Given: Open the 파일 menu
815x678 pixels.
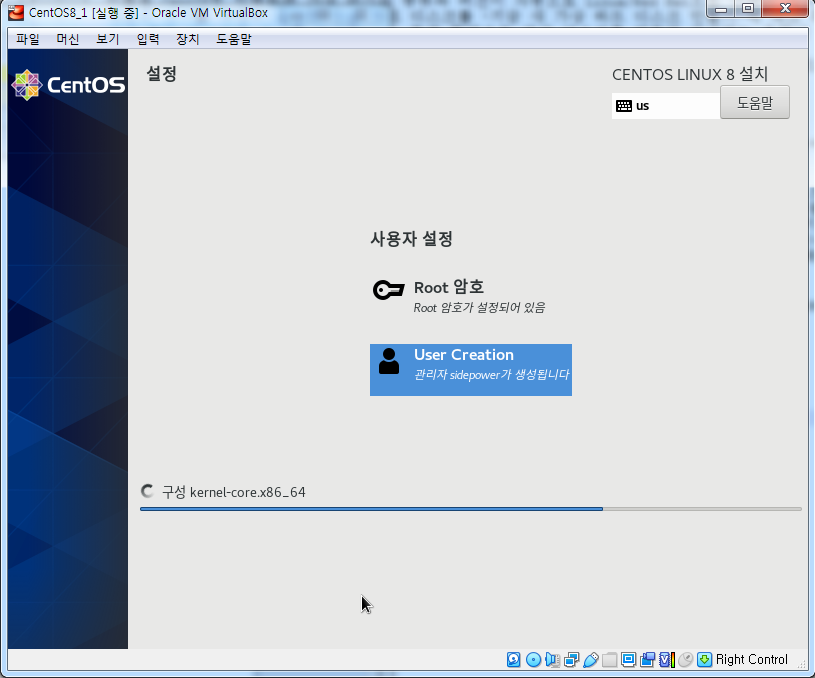Looking at the screenshot, I should 28,39.
